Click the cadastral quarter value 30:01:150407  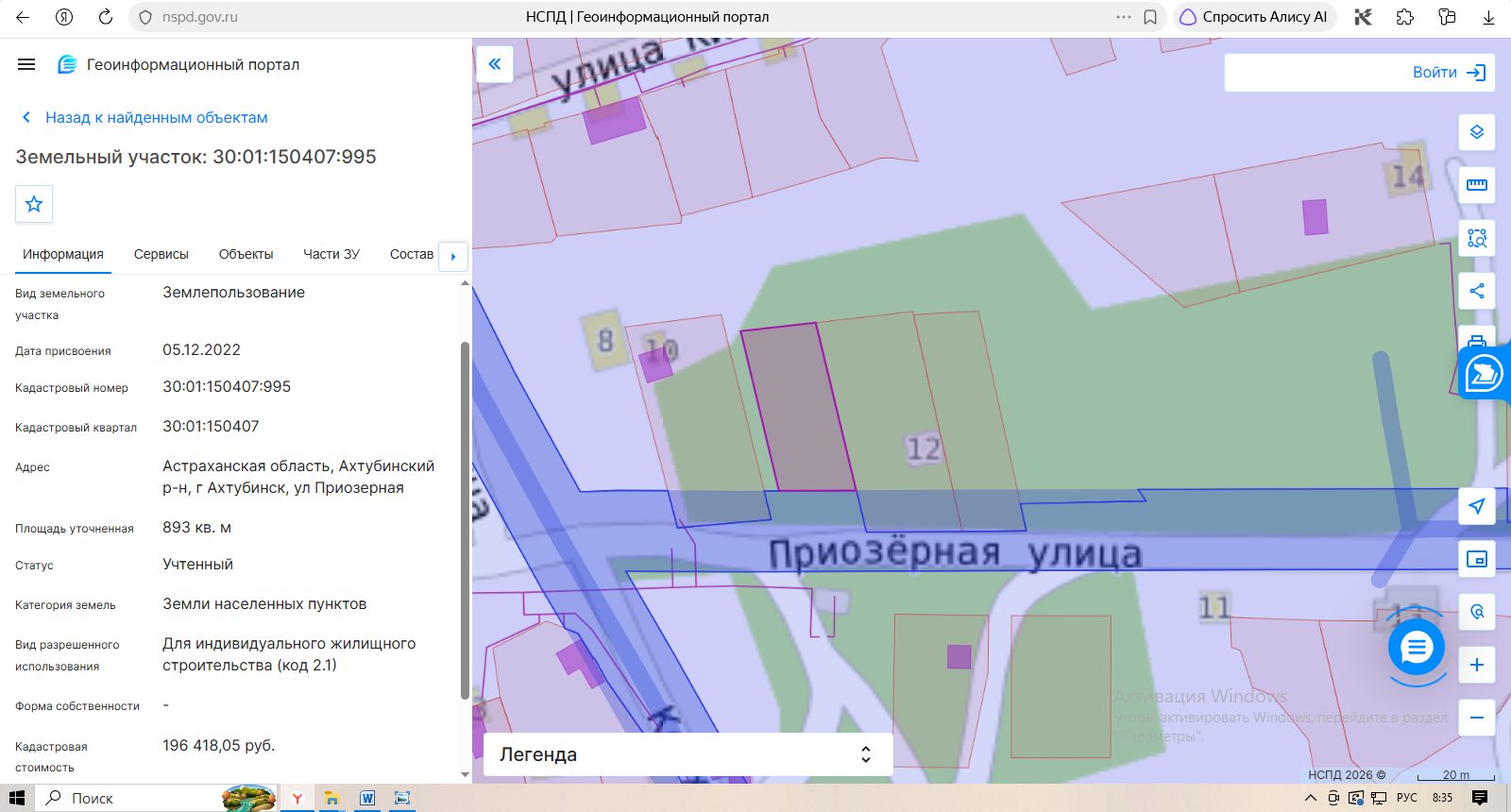point(211,427)
